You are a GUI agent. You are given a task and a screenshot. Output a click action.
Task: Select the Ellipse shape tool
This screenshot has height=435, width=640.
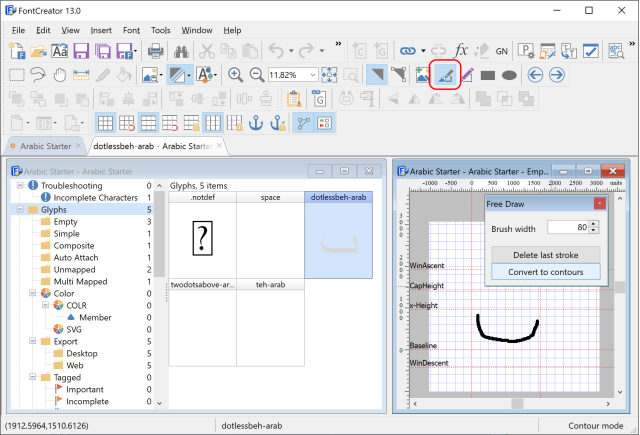pyautogui.click(x=509, y=74)
